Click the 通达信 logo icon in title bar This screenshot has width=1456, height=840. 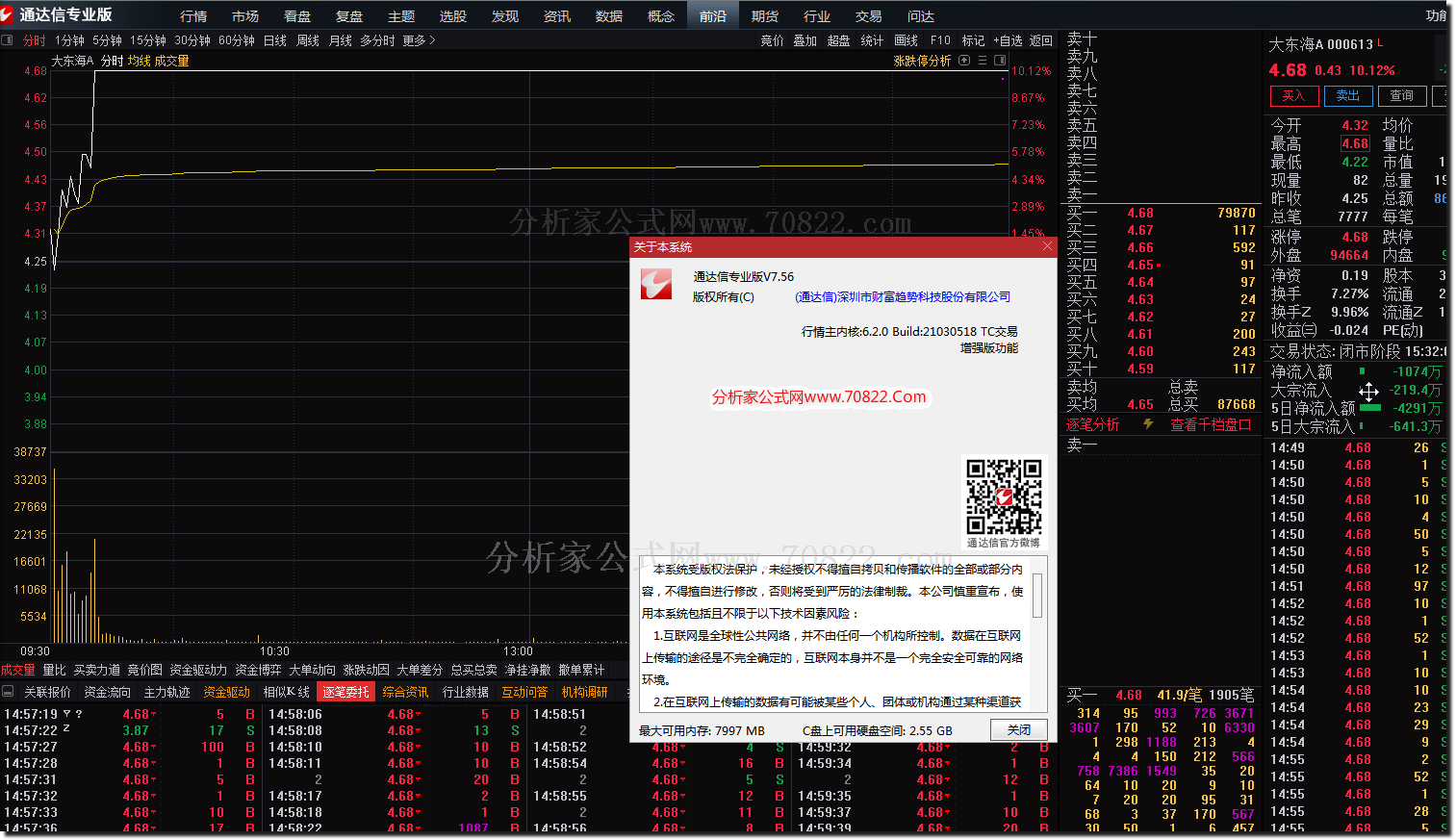click(x=9, y=14)
